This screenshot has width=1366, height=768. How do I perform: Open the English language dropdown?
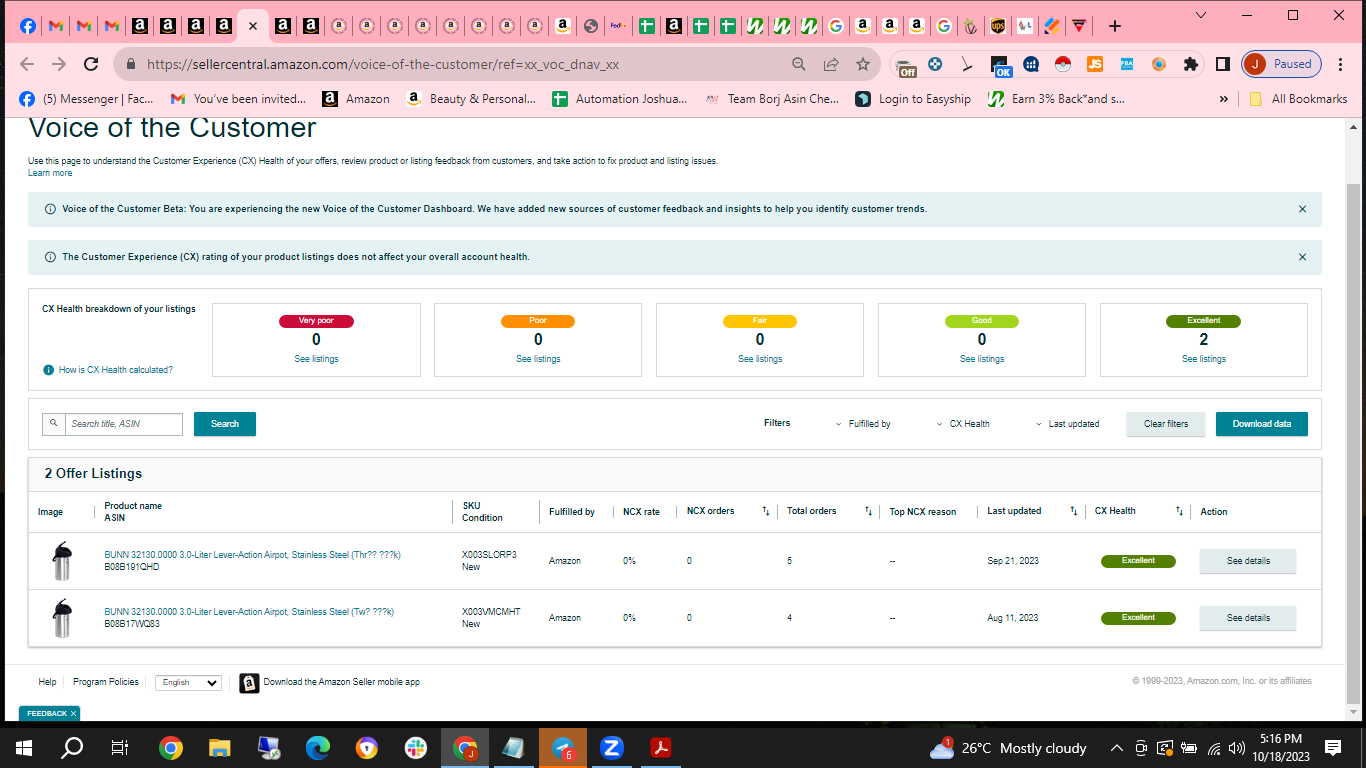[188, 683]
